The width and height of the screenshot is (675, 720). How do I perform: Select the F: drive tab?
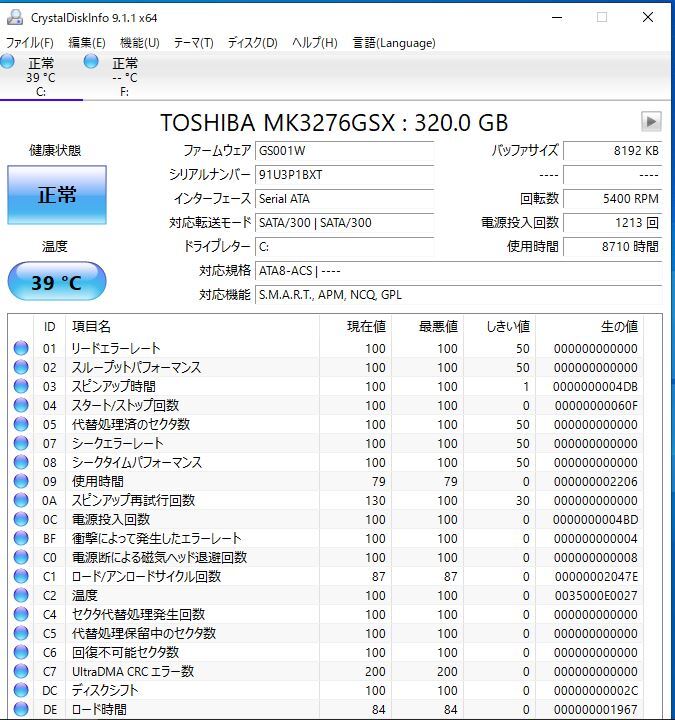coord(124,76)
